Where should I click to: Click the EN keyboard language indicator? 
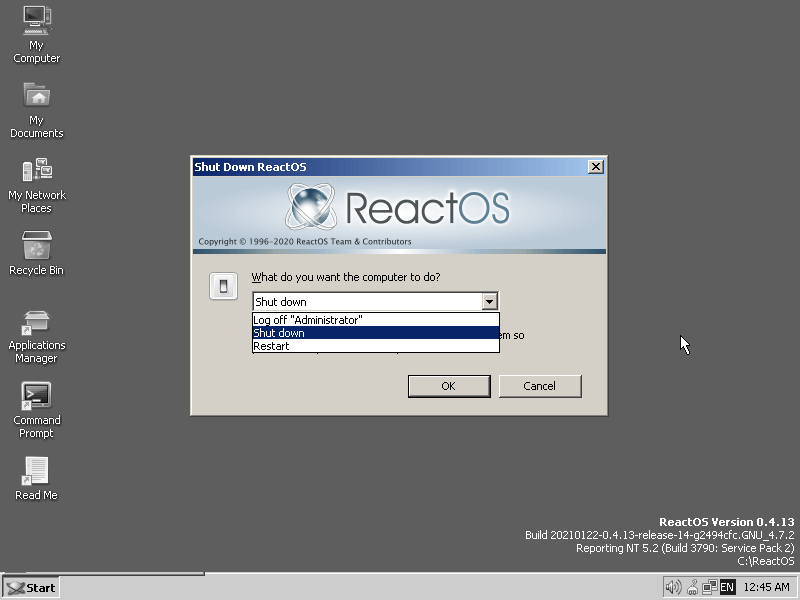click(x=727, y=587)
